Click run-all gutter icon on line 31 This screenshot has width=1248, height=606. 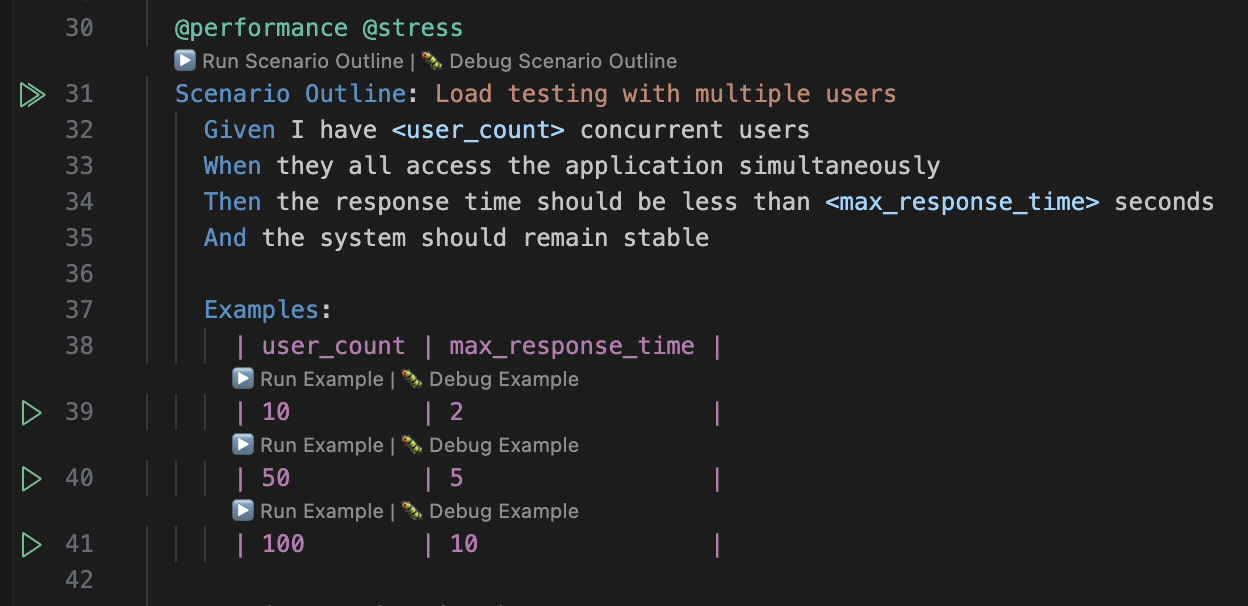tap(32, 95)
